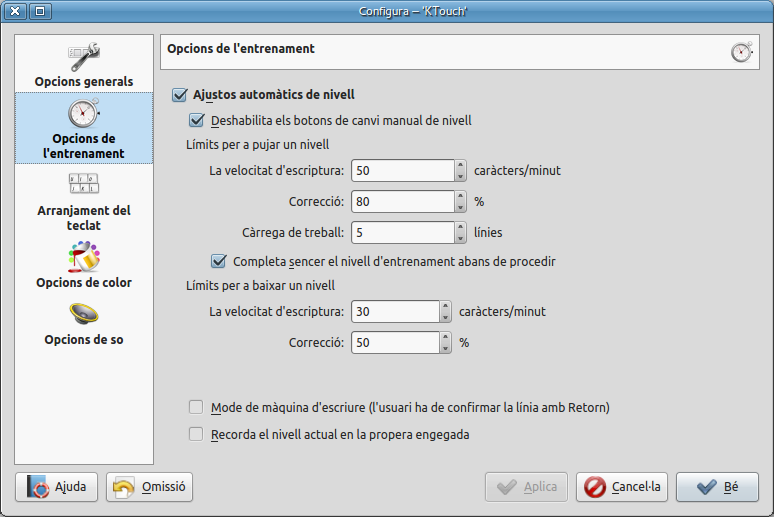This screenshot has width=774, height=517.
Task: Decrease the level-up Correcció percentage spinner
Action: pos(460,207)
